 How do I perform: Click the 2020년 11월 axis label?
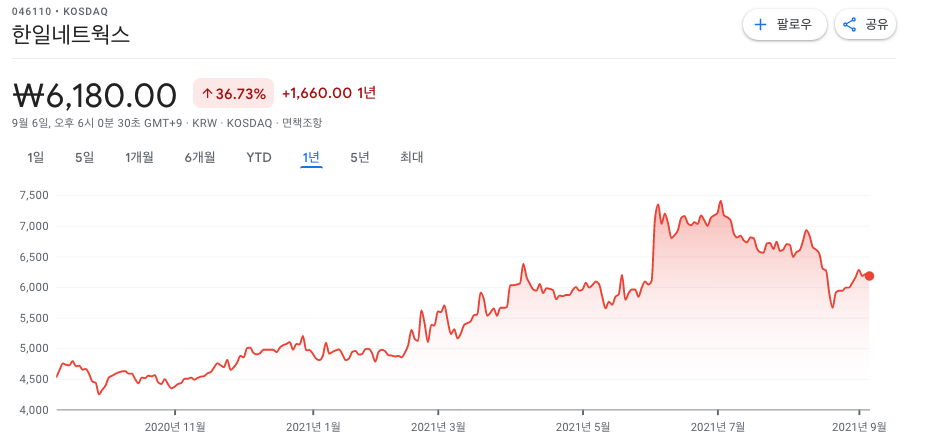coord(175,426)
